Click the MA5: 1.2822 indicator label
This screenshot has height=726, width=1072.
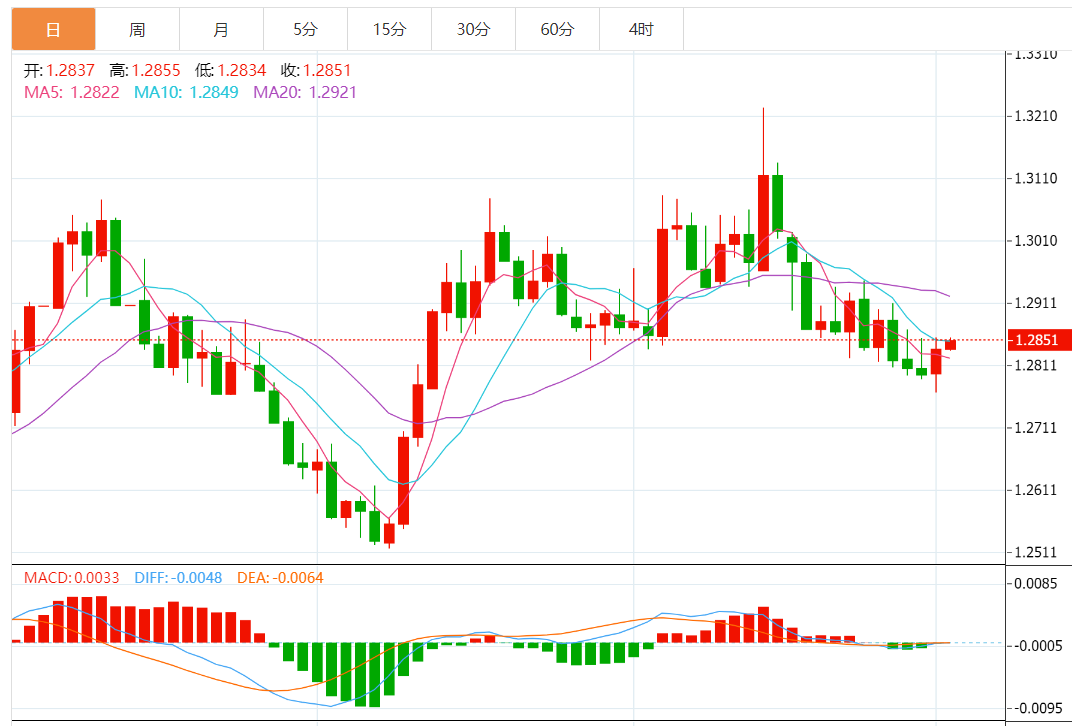(x=72, y=92)
